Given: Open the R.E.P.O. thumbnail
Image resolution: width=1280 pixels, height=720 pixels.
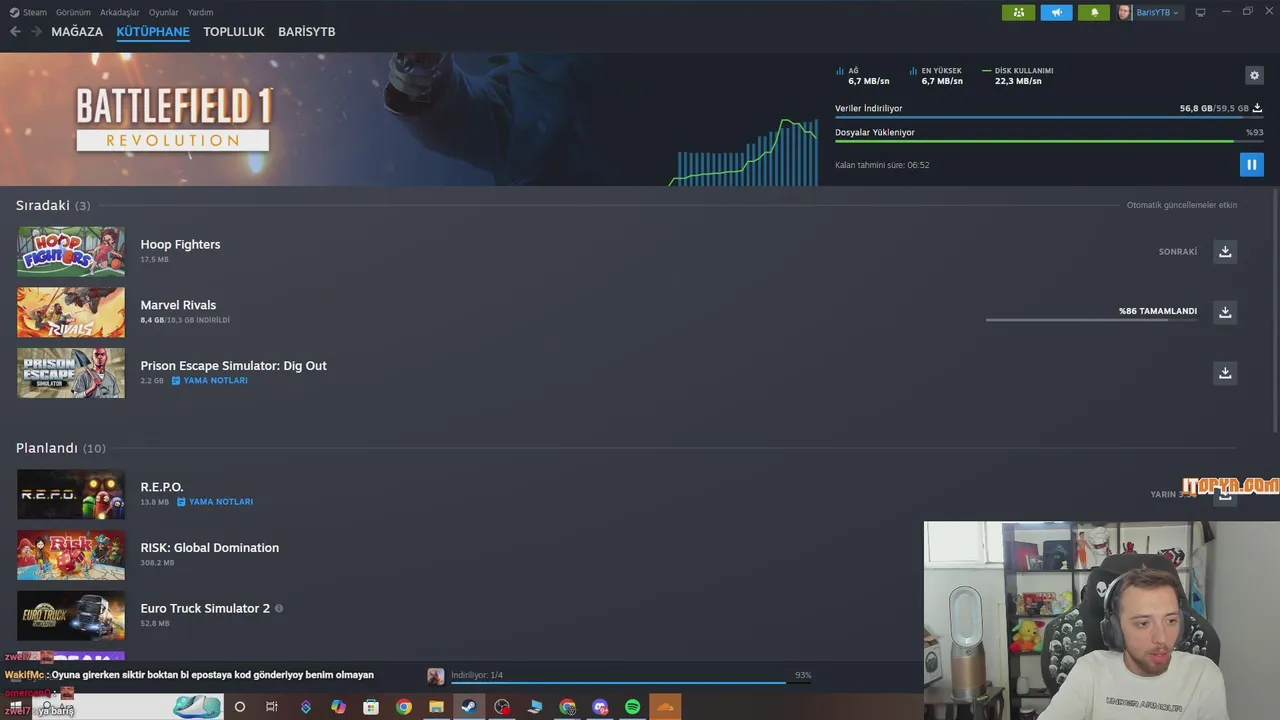Looking at the screenshot, I should click(x=71, y=494).
